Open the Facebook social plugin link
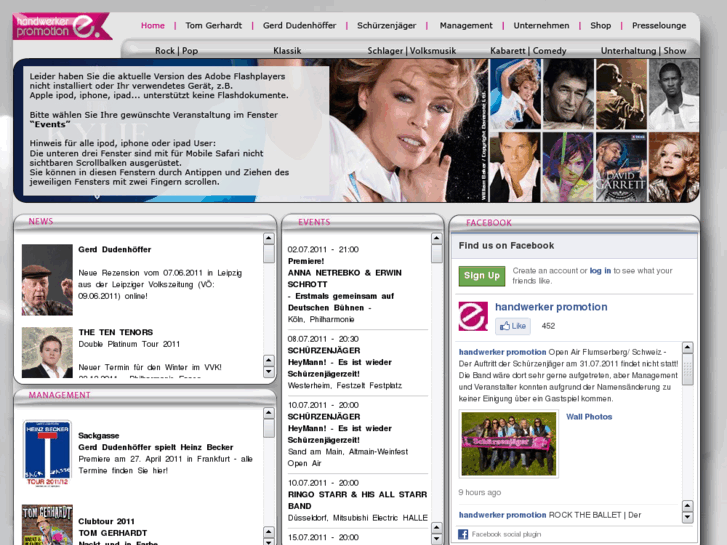This screenshot has height=545, width=727. tap(506, 534)
